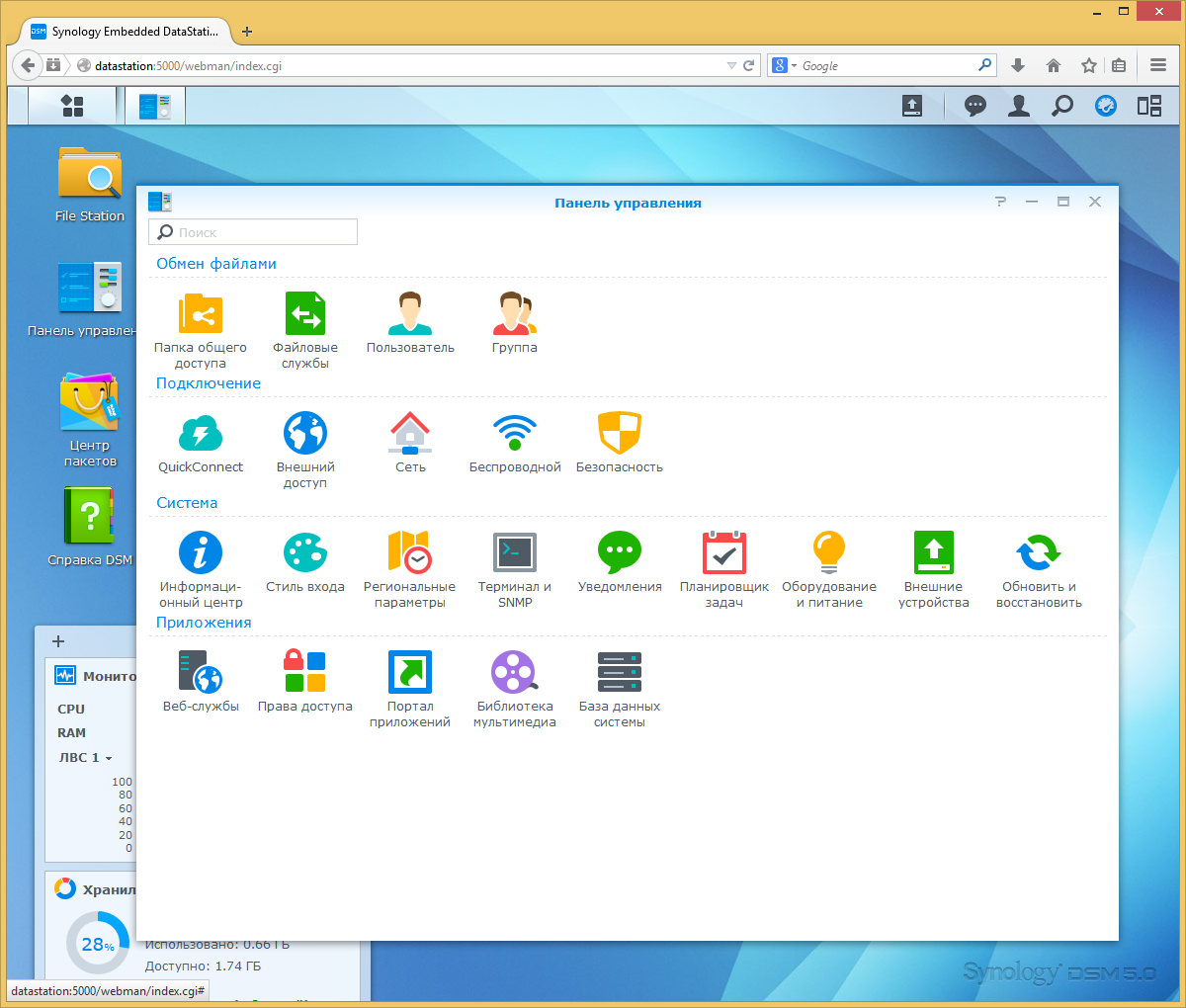The image size is (1186, 1008).
Task: Expand the ЛВС 1 dropdown
Action: coord(85,758)
